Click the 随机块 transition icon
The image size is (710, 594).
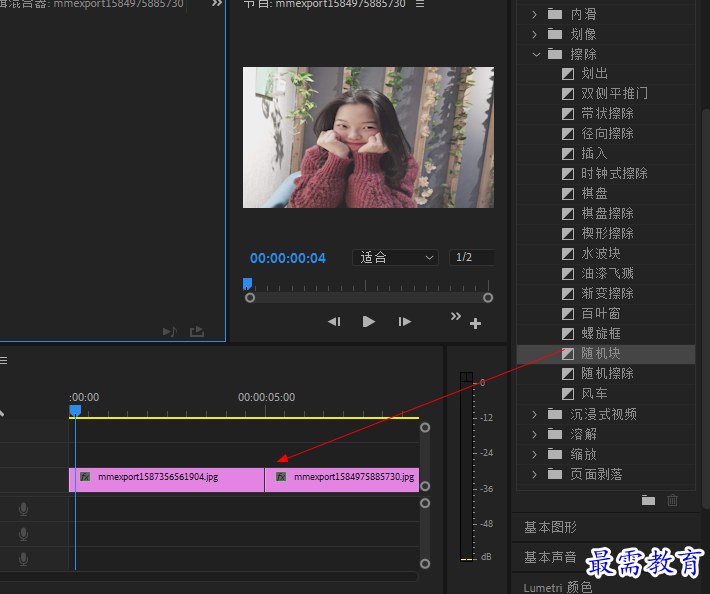tap(568, 354)
